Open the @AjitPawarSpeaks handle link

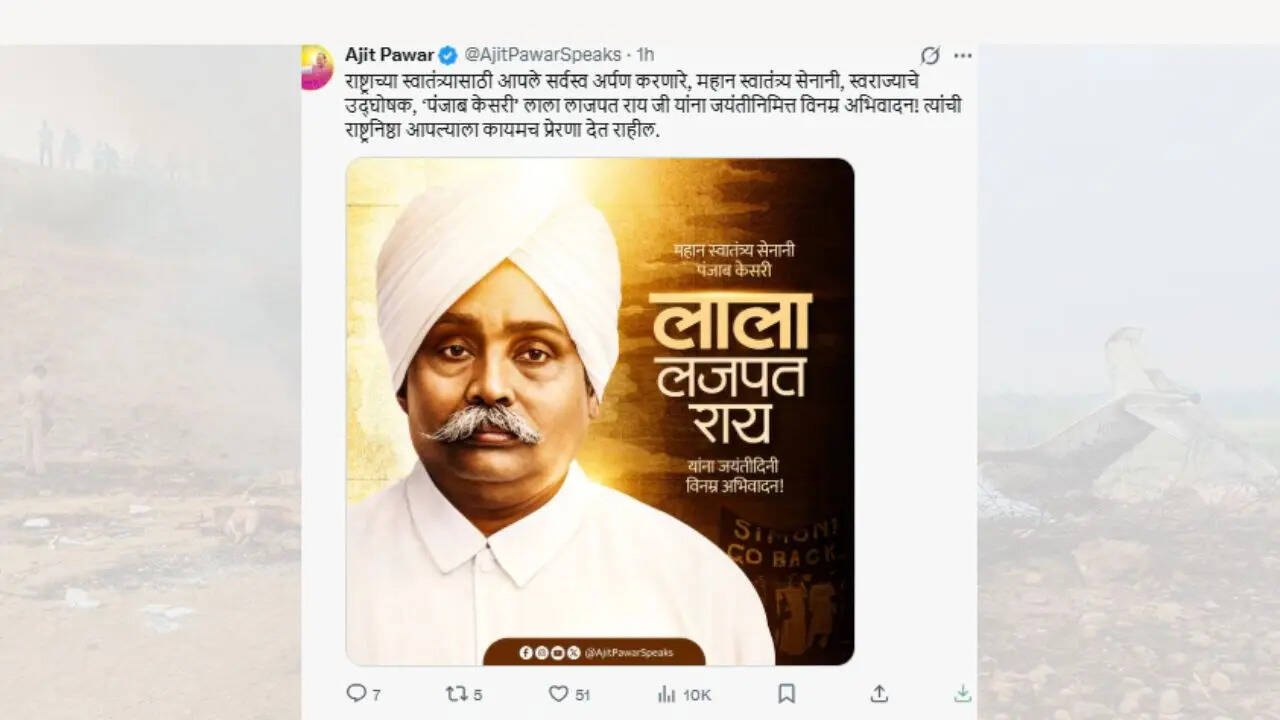pos(543,54)
